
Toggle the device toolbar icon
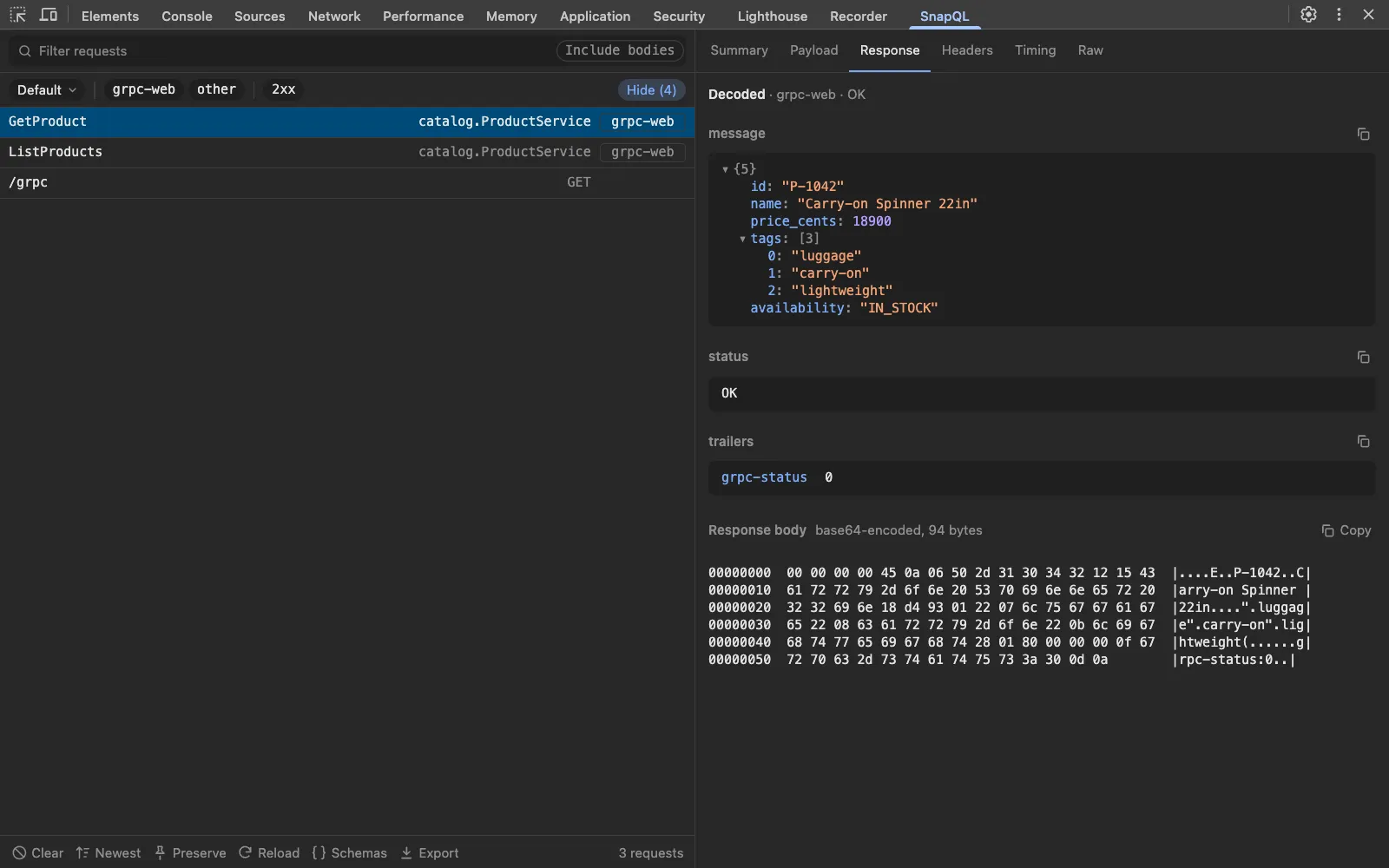click(x=49, y=15)
